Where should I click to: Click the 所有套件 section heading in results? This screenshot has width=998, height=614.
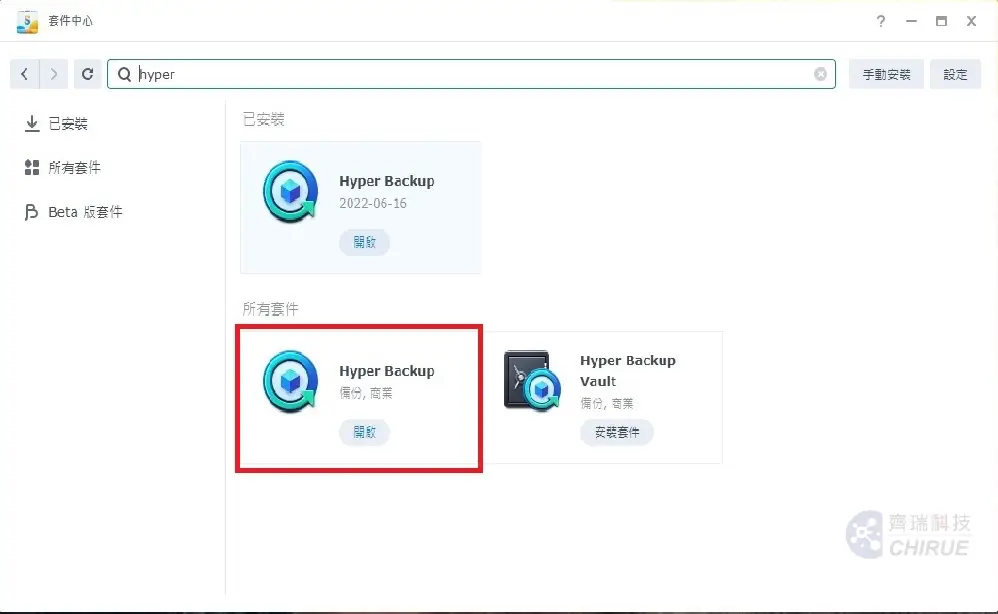coord(271,309)
